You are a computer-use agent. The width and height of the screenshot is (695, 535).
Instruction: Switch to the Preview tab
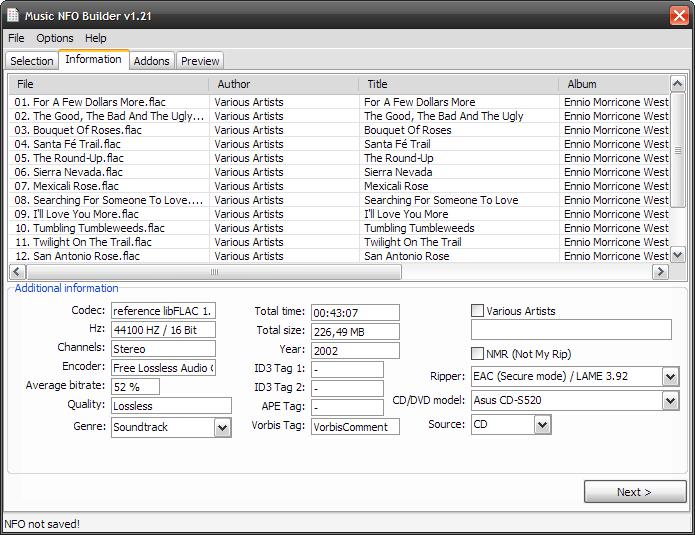(x=200, y=61)
